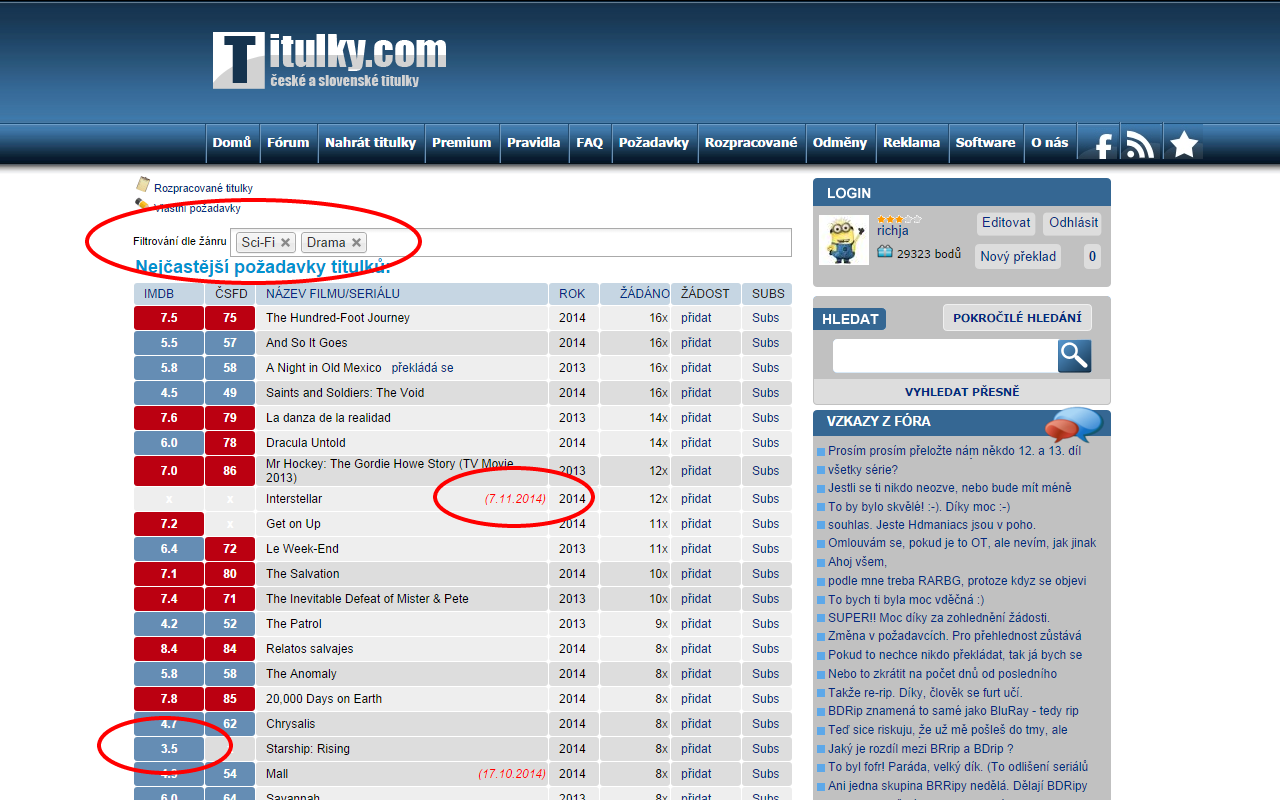This screenshot has width=1280, height=800.
Task: Go to the Domů menu item
Action: click(232, 143)
